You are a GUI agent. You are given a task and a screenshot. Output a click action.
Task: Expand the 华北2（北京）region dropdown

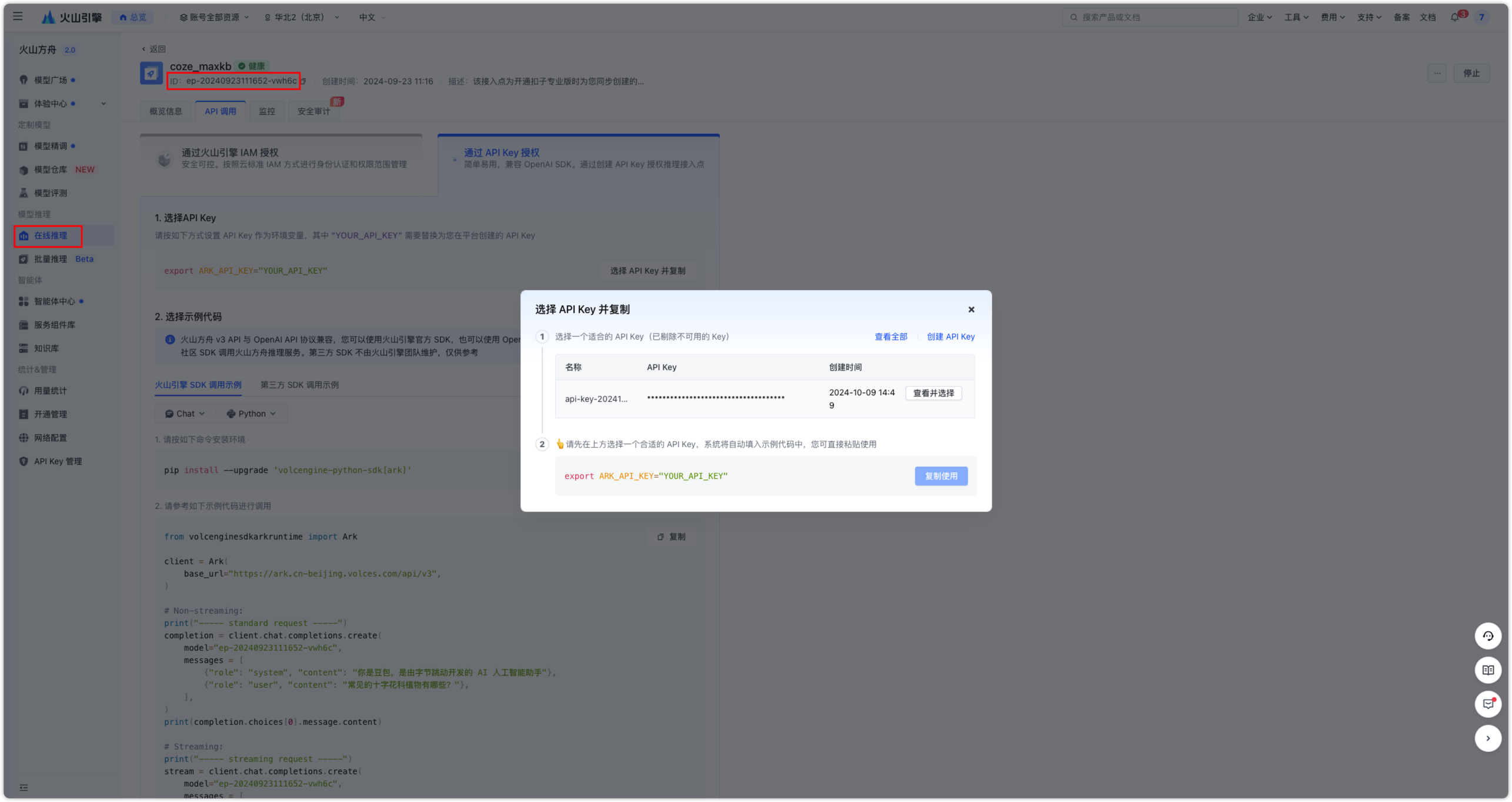tap(301, 17)
